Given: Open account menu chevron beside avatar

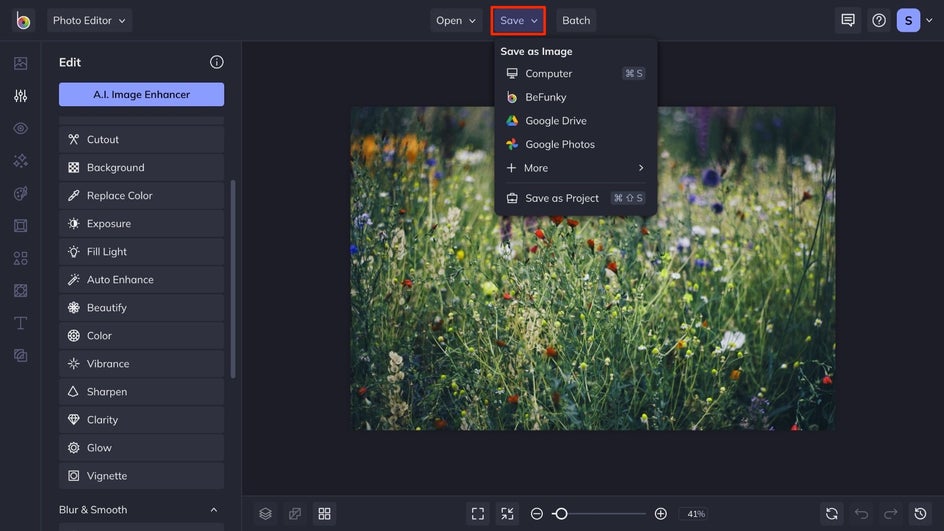Looking at the screenshot, I should 929,20.
